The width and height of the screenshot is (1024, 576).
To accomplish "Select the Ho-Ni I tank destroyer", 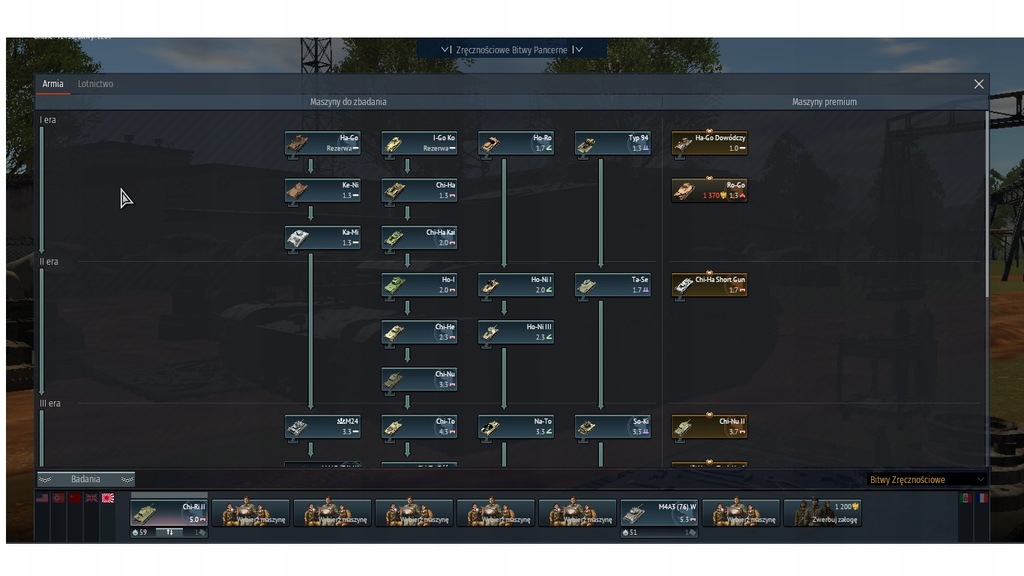I will [x=516, y=285].
